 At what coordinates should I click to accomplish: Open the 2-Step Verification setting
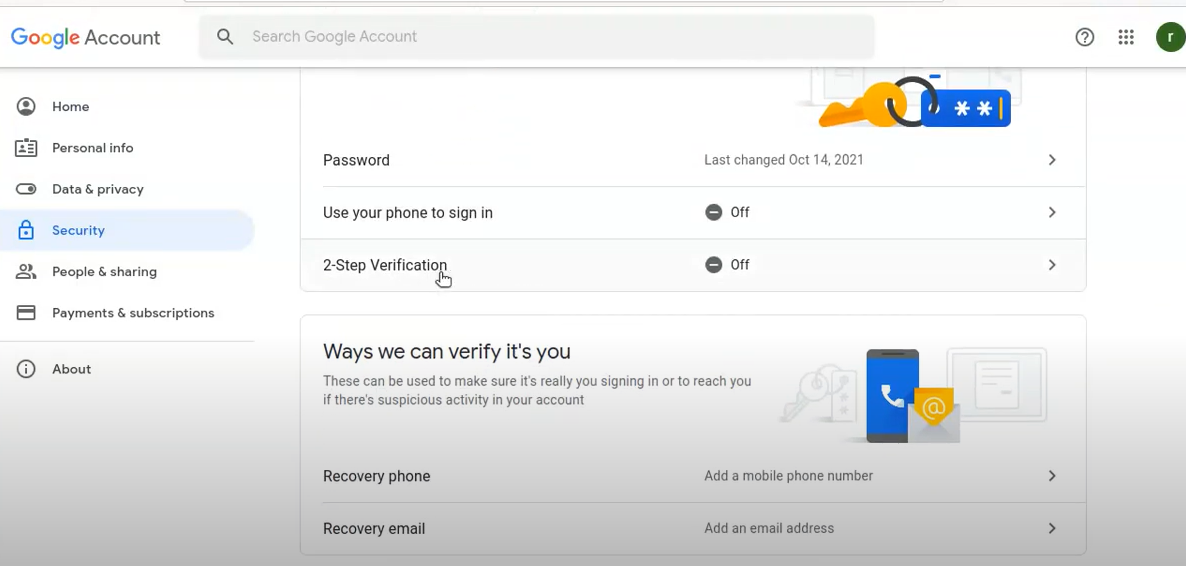[693, 265]
